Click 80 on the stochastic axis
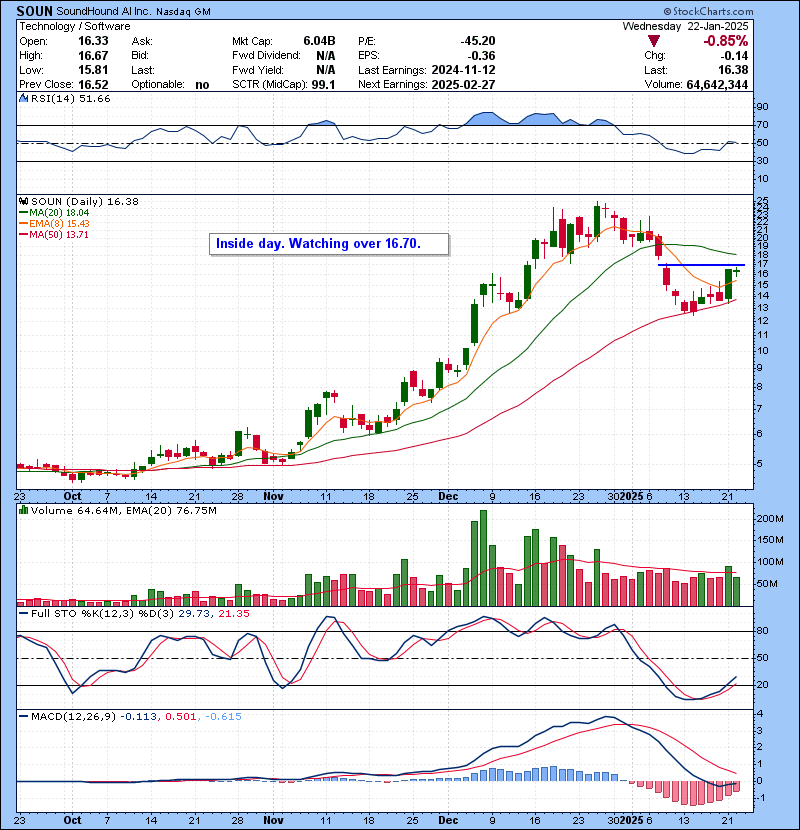 click(x=762, y=630)
